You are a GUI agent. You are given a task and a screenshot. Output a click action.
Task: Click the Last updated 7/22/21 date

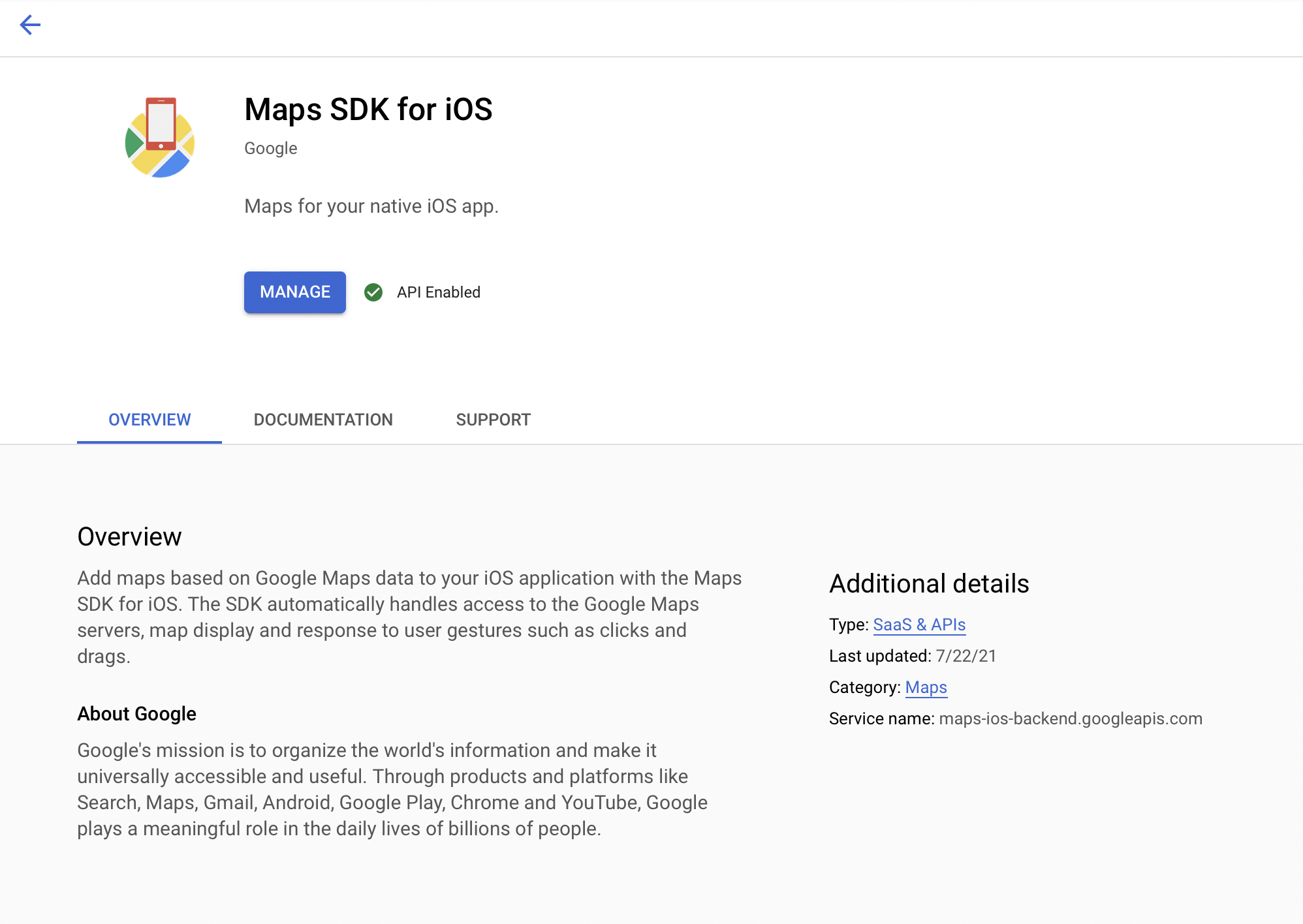(x=966, y=656)
